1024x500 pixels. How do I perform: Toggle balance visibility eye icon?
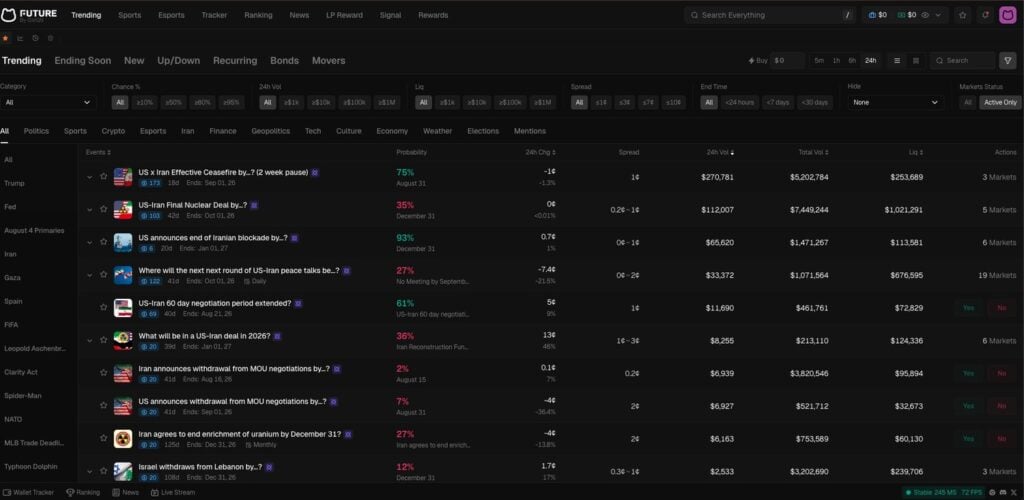tap(925, 15)
